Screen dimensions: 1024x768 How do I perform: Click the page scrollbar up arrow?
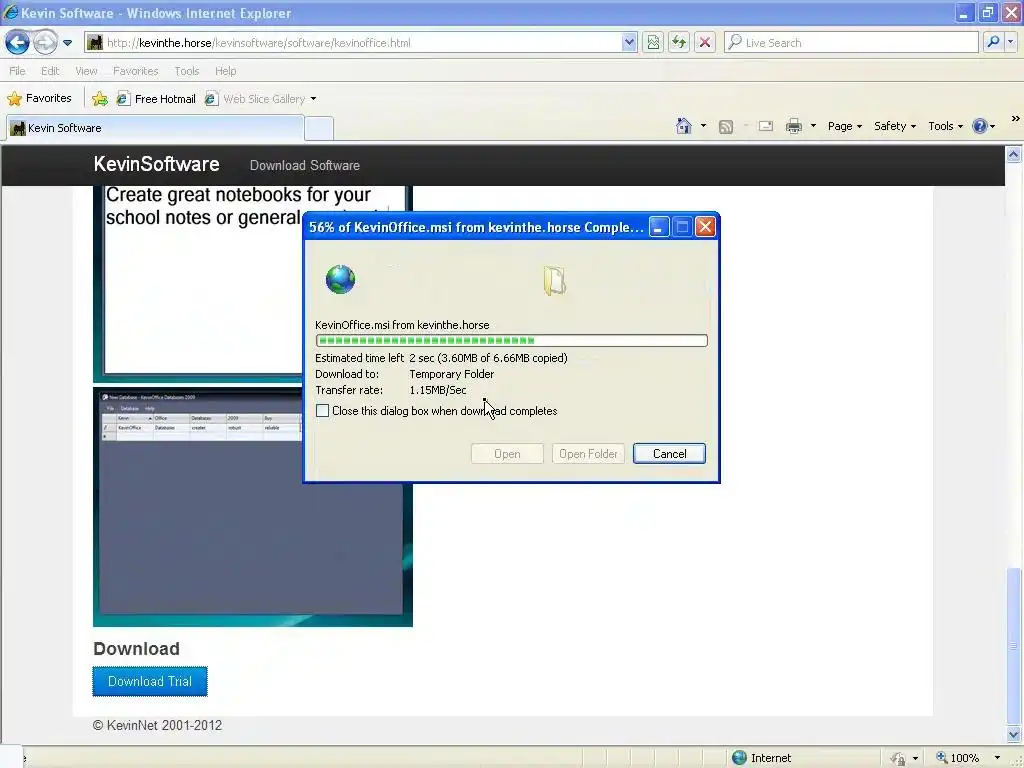tap(1014, 155)
